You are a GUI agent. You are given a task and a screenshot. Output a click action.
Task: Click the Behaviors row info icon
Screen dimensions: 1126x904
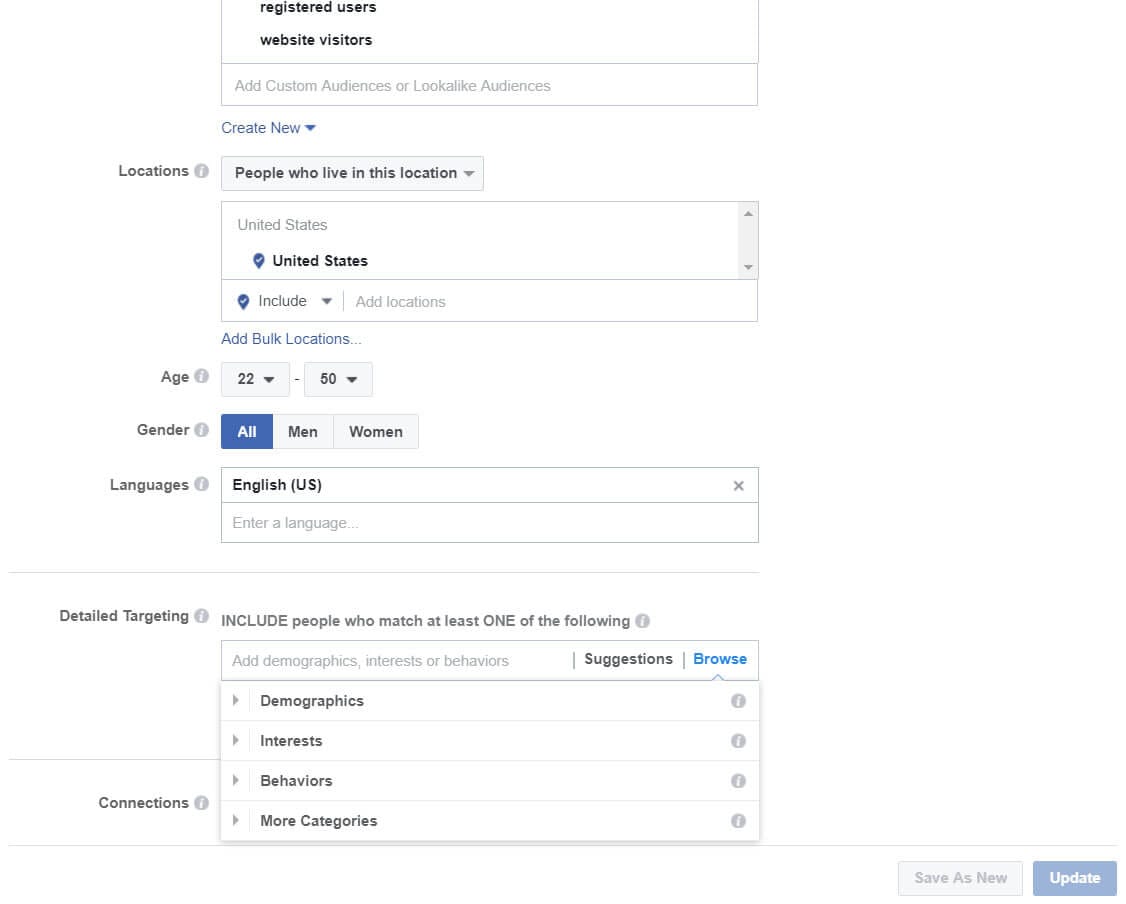[738, 781]
